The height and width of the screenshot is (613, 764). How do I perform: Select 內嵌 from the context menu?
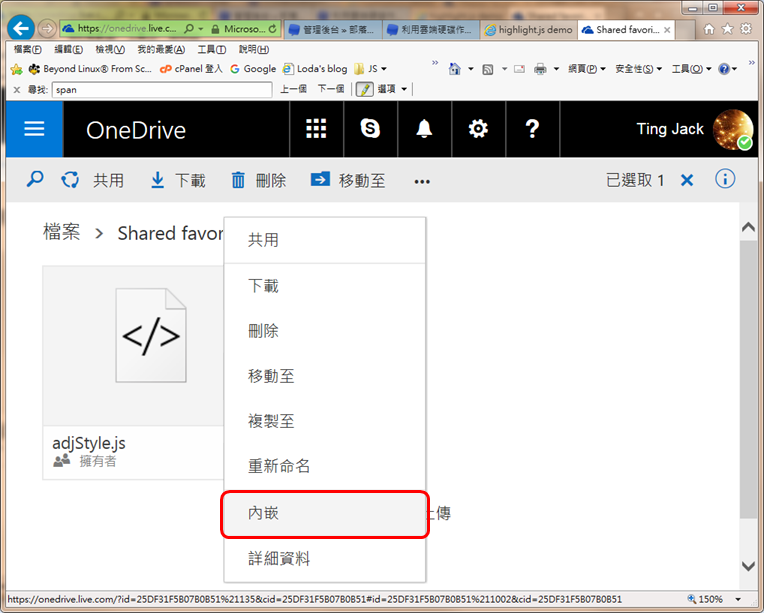(x=325, y=514)
